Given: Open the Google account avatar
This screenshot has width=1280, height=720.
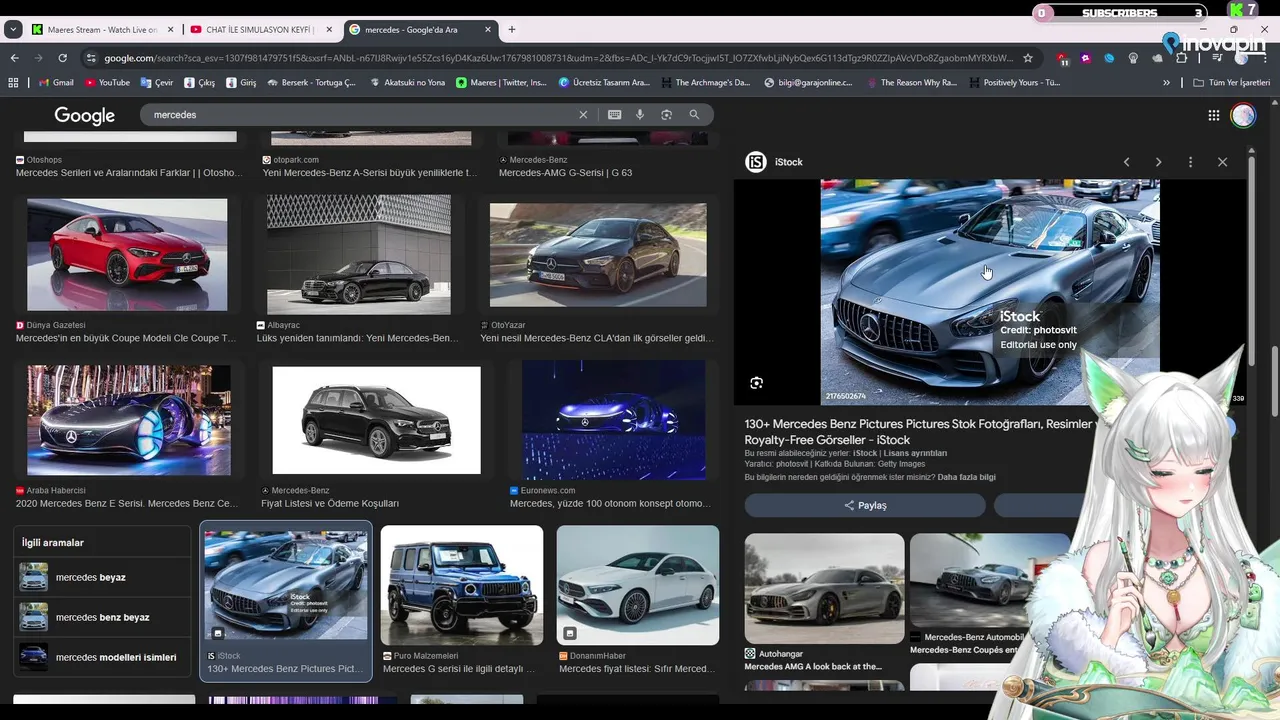Looking at the screenshot, I should (1243, 115).
